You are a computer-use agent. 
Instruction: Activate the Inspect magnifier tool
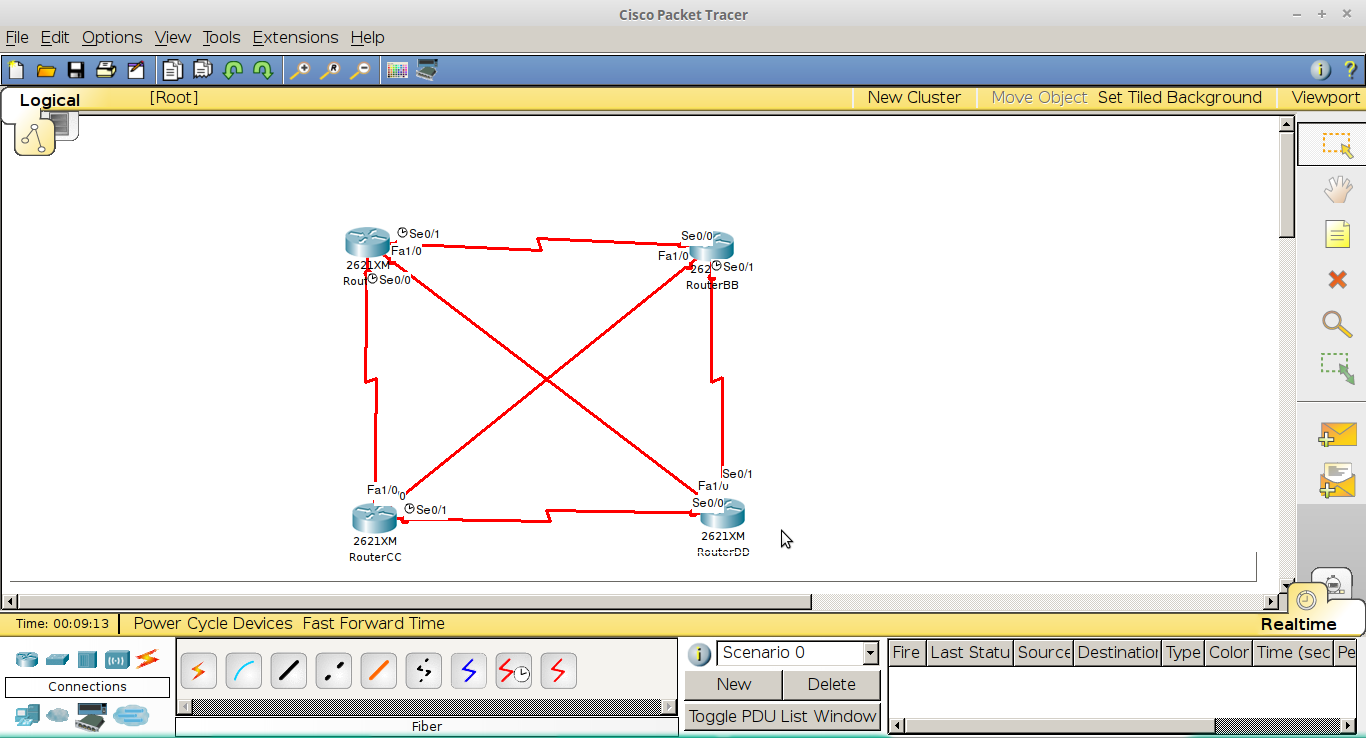[1337, 324]
